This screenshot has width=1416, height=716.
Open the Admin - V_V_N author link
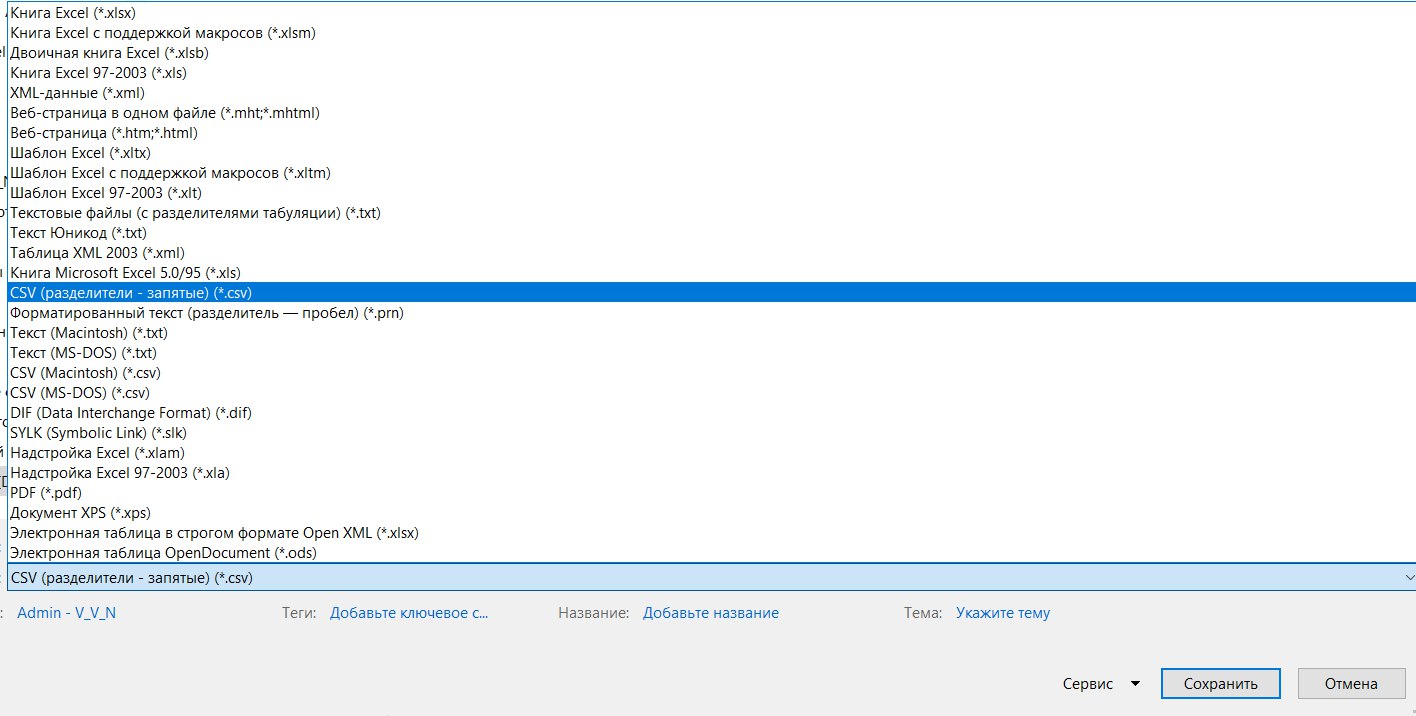coord(67,613)
